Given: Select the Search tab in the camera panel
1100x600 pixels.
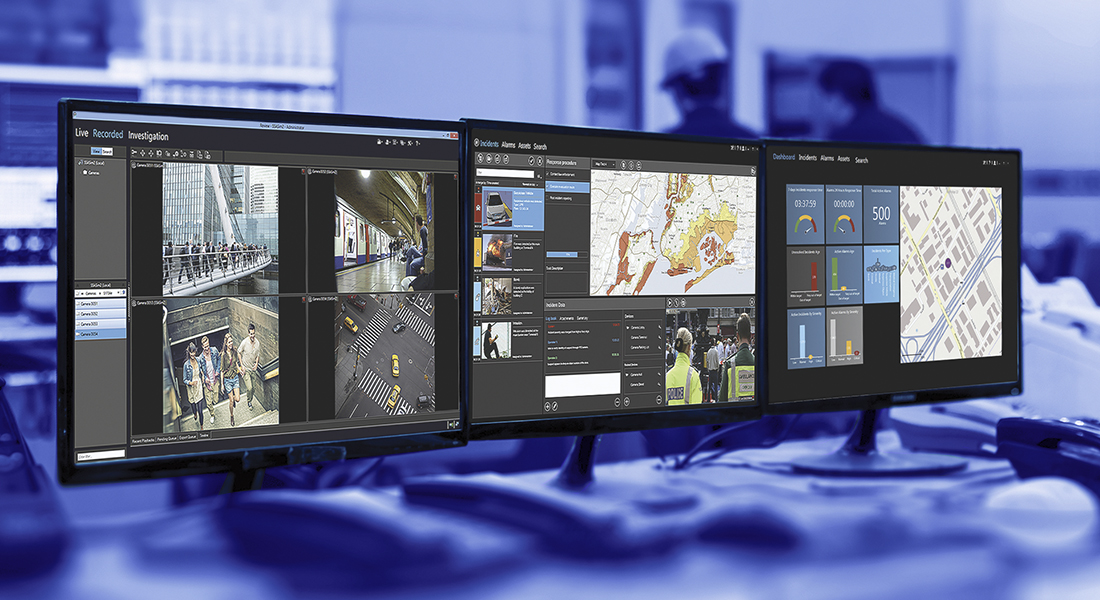Looking at the screenshot, I should [x=106, y=152].
